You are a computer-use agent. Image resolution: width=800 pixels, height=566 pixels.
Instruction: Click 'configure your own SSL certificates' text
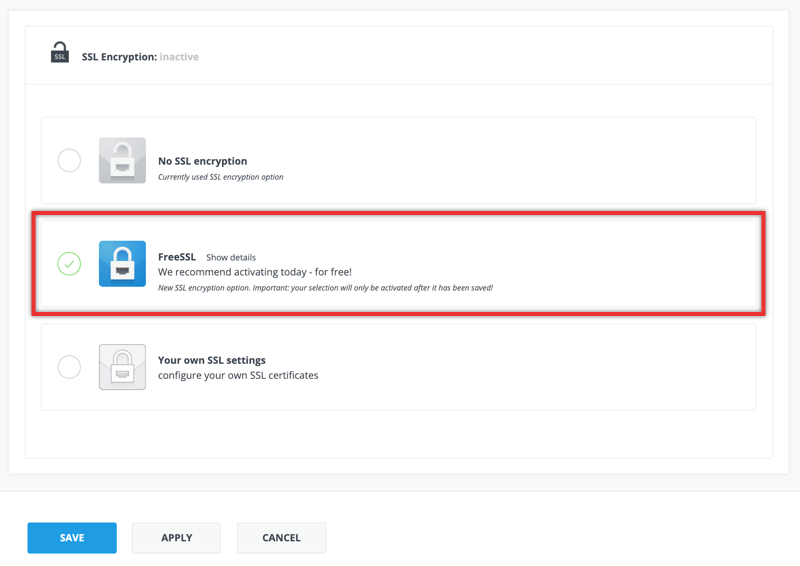[x=238, y=375]
